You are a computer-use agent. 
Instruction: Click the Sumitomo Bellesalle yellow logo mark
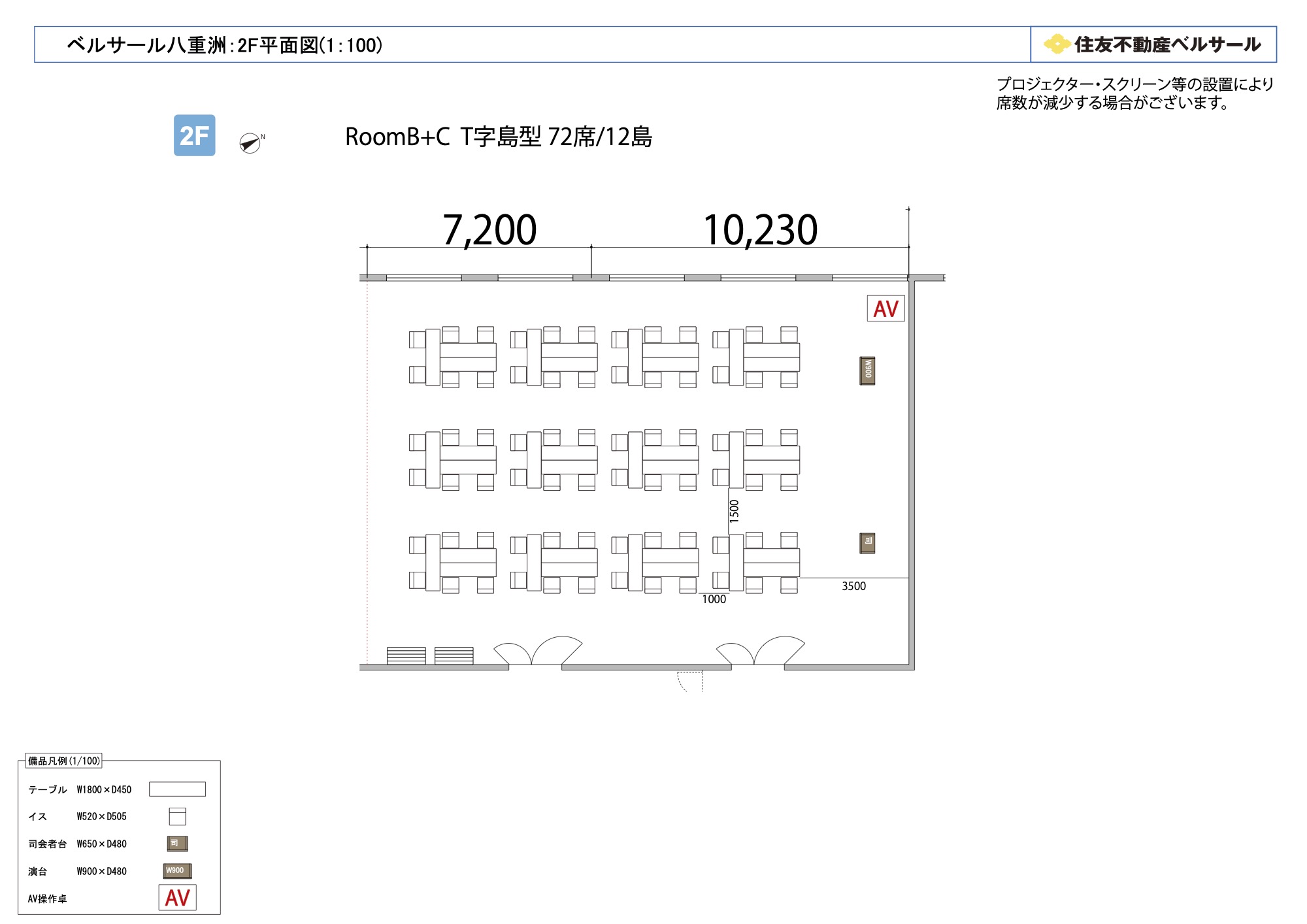click(x=1057, y=44)
